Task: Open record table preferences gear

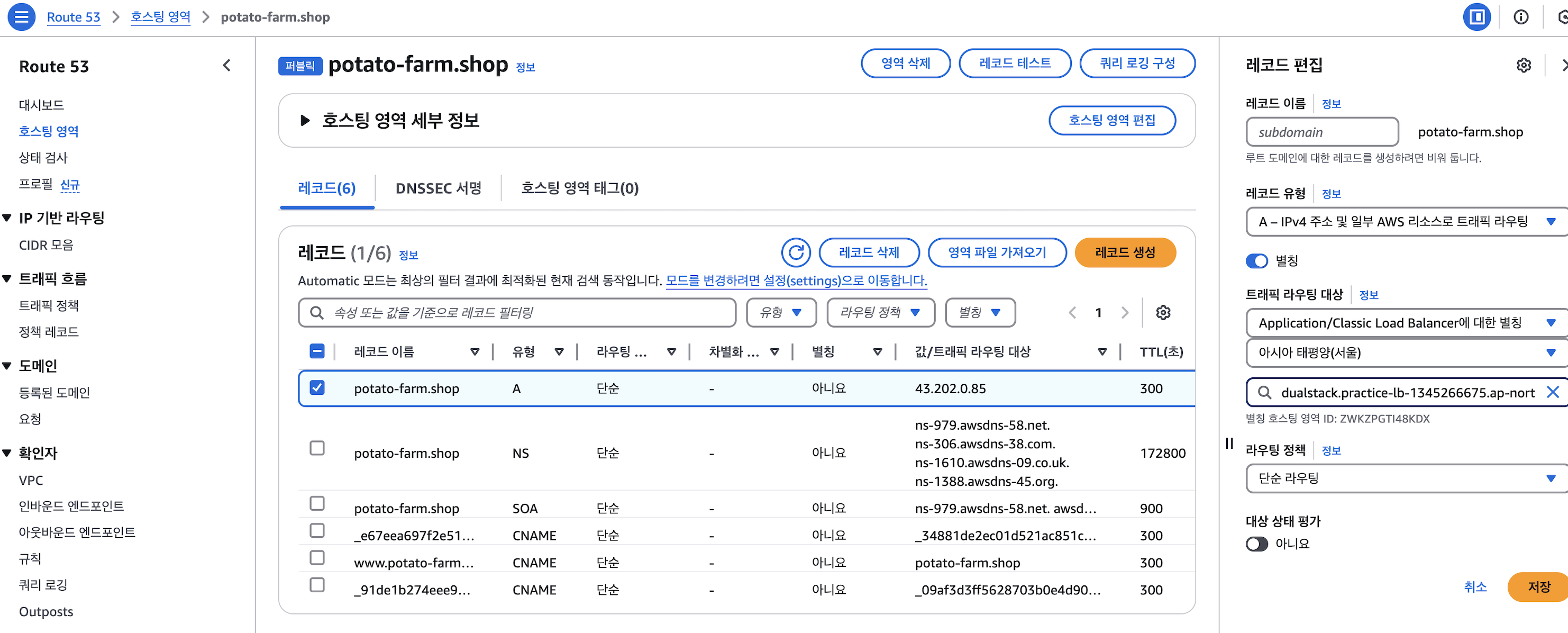Action: point(1163,313)
